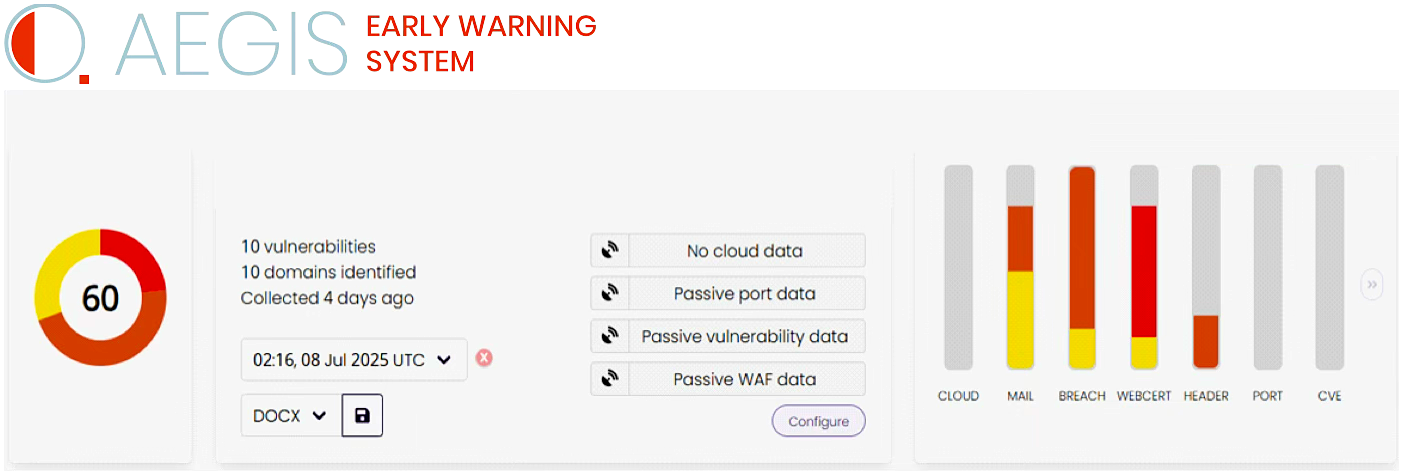Expand more categories with double-chevron arrow
The height and width of the screenshot is (475, 1409).
(x=1372, y=285)
